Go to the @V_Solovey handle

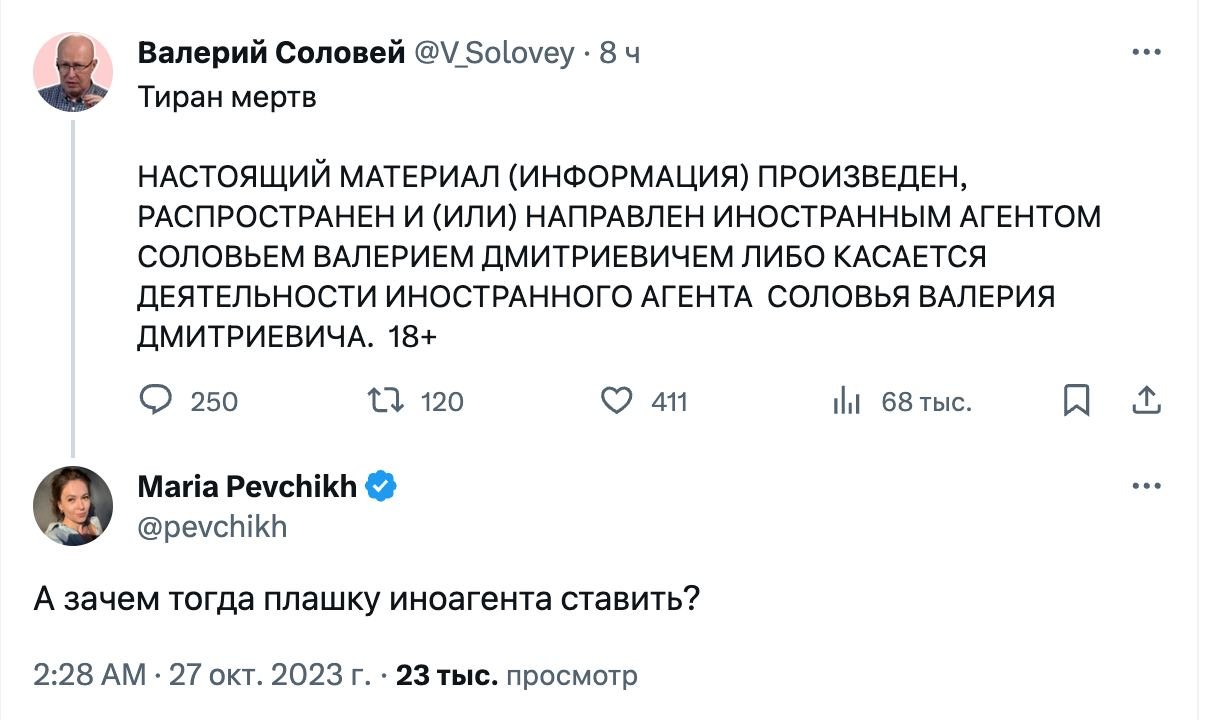(494, 54)
